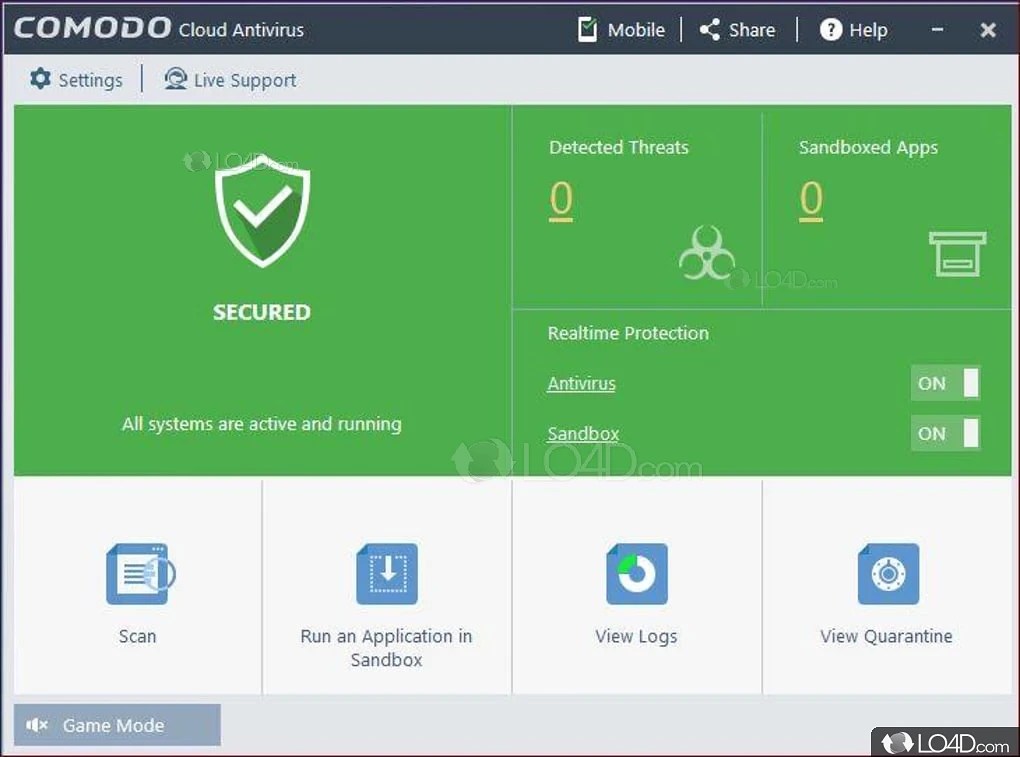Image resolution: width=1020 pixels, height=757 pixels.
Task: Minimize the Comodo window
Action: (937, 30)
